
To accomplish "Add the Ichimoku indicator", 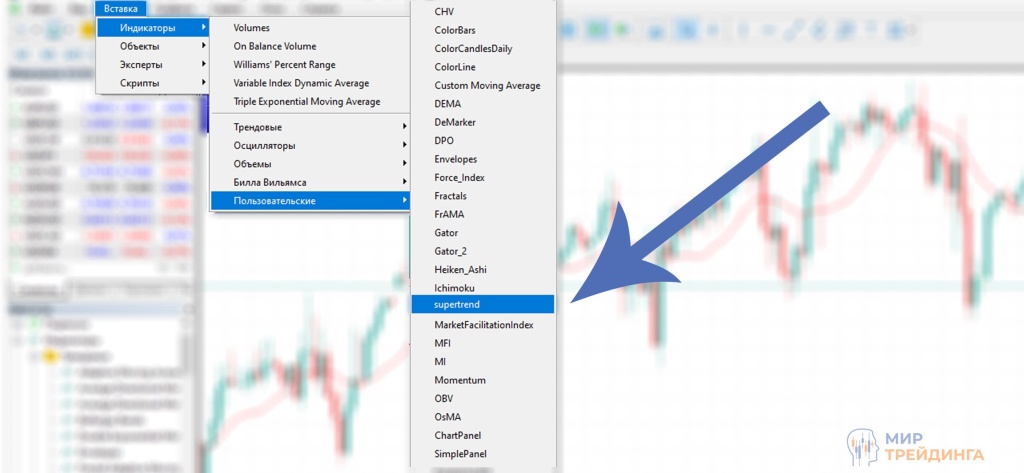I will [x=455, y=288].
